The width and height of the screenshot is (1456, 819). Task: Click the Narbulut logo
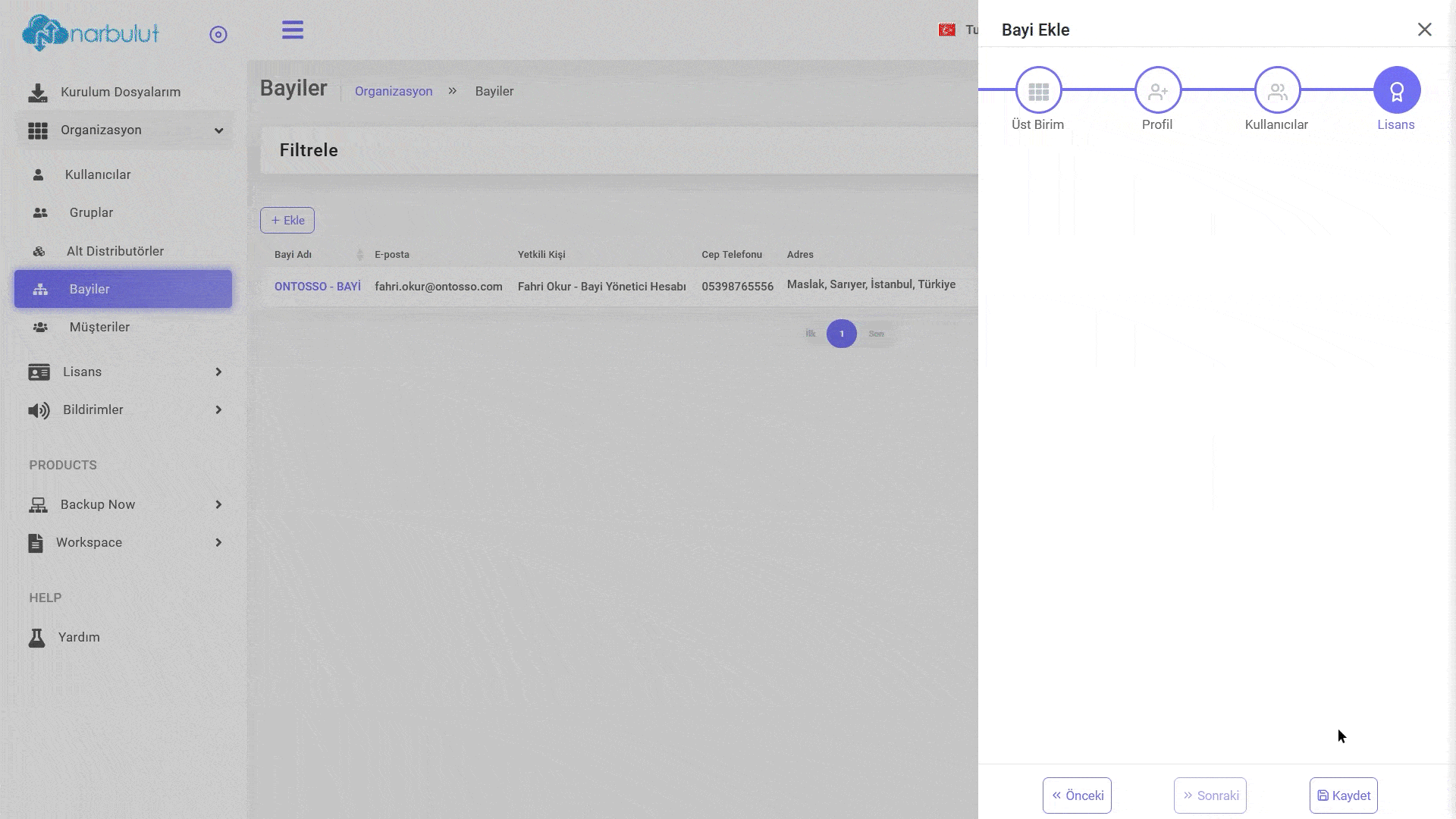point(90,33)
